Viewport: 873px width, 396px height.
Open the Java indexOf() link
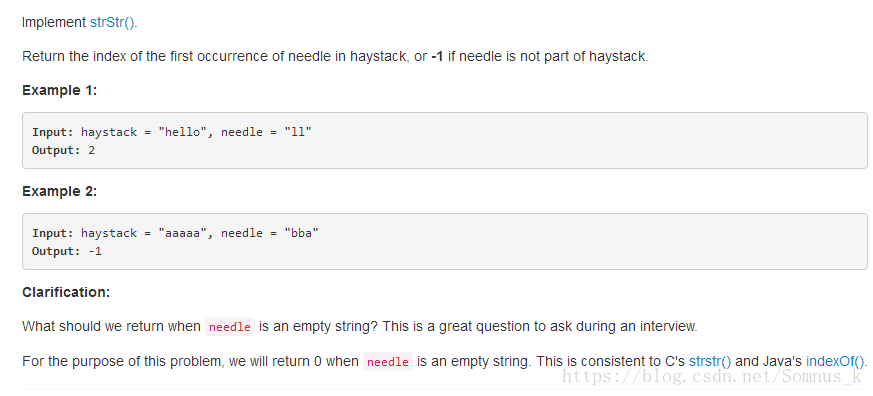click(836, 361)
